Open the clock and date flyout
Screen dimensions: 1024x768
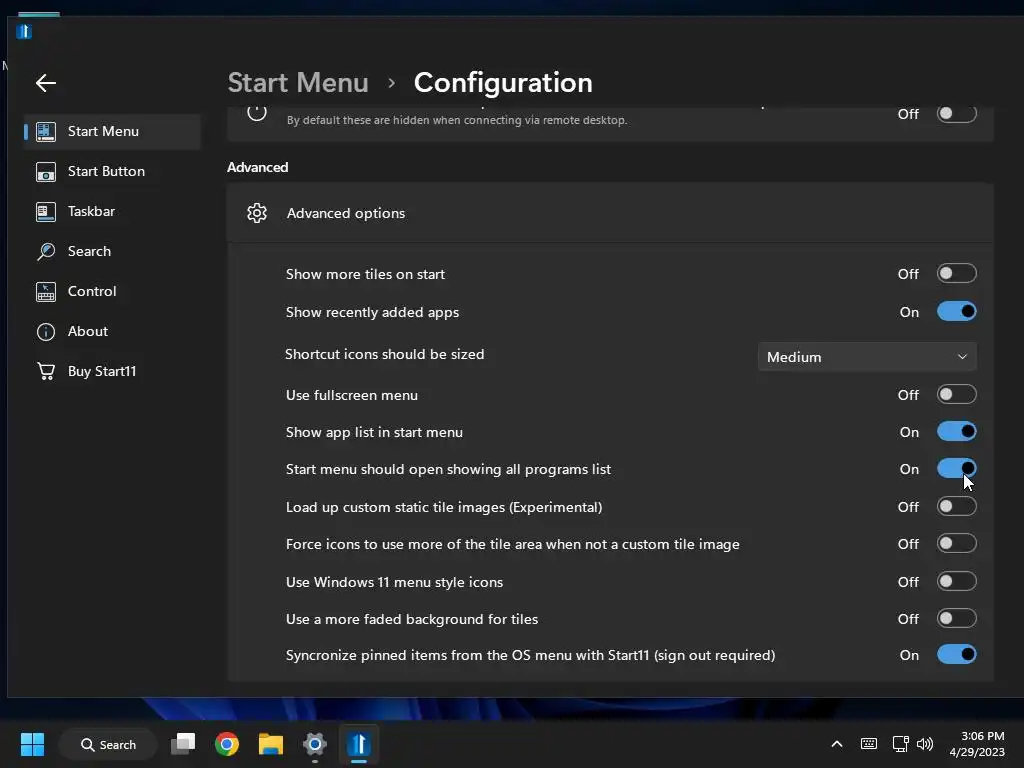pyautogui.click(x=977, y=744)
